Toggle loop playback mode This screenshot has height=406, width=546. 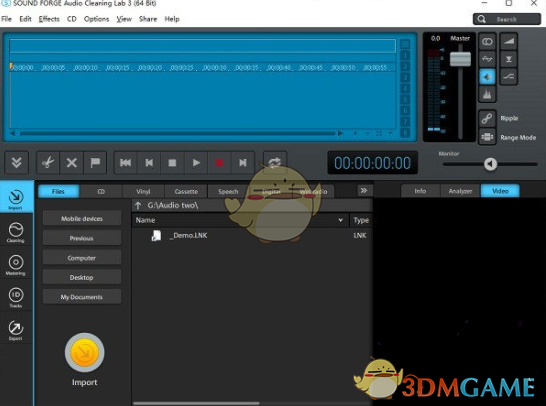275,163
